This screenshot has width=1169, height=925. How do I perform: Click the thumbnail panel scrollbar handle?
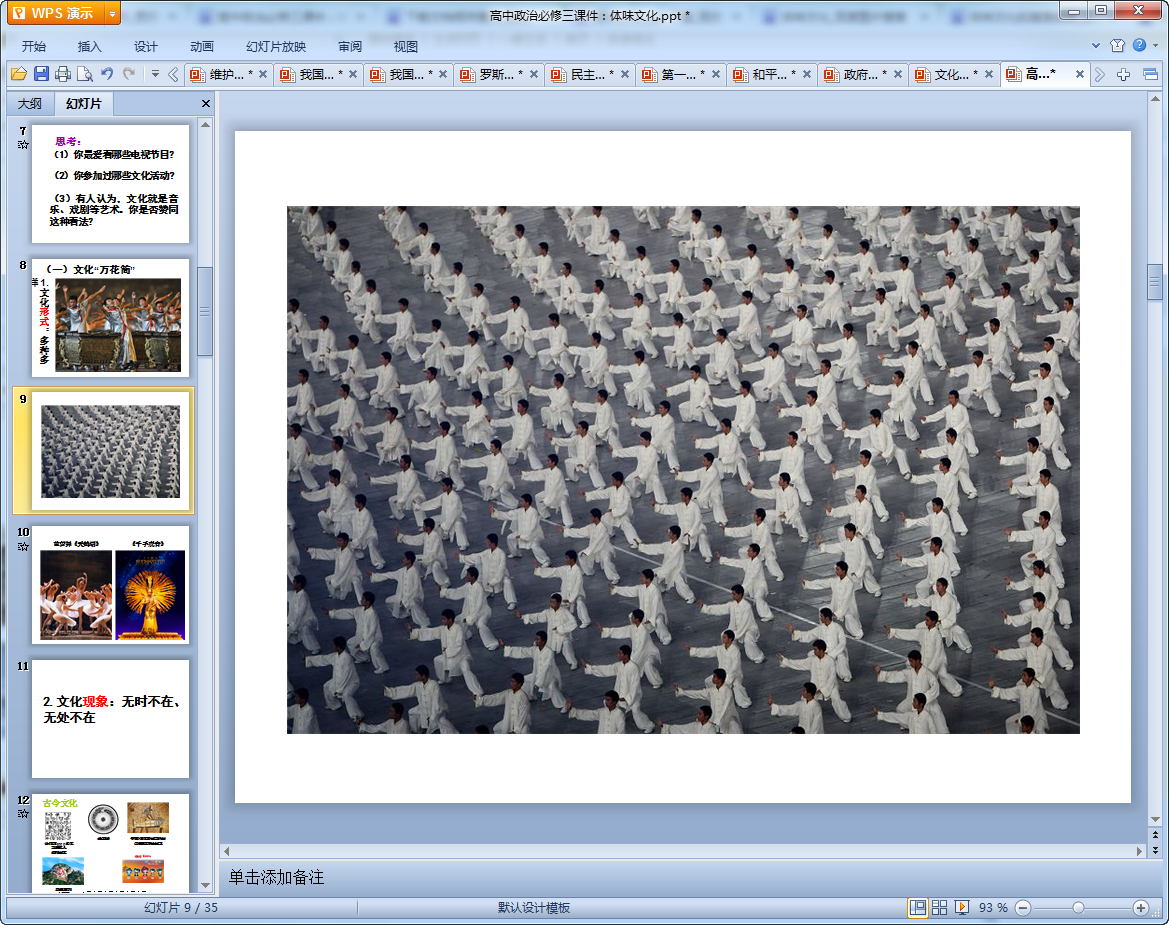[x=205, y=312]
